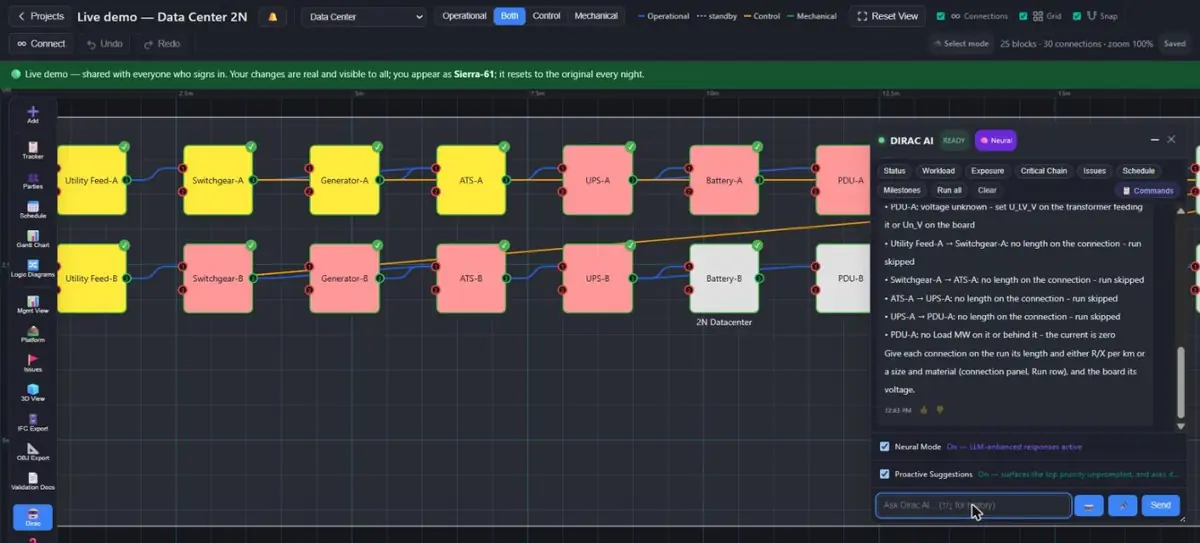Click the Saved status indicator
The width and height of the screenshot is (1200, 543).
tap(1175, 44)
